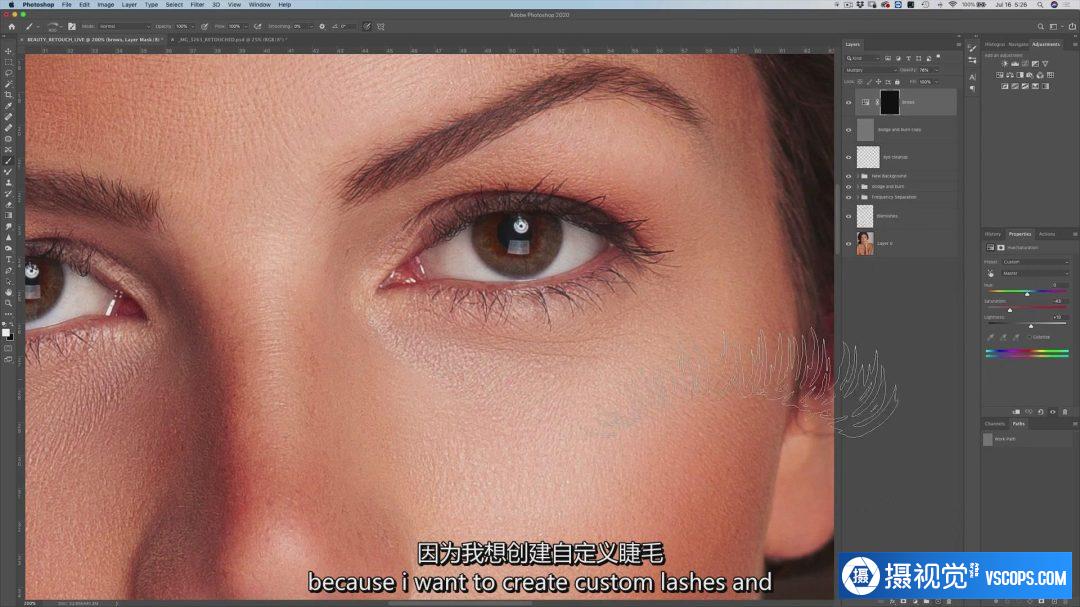
Task: Expand the New Background group
Action: pos(858,176)
